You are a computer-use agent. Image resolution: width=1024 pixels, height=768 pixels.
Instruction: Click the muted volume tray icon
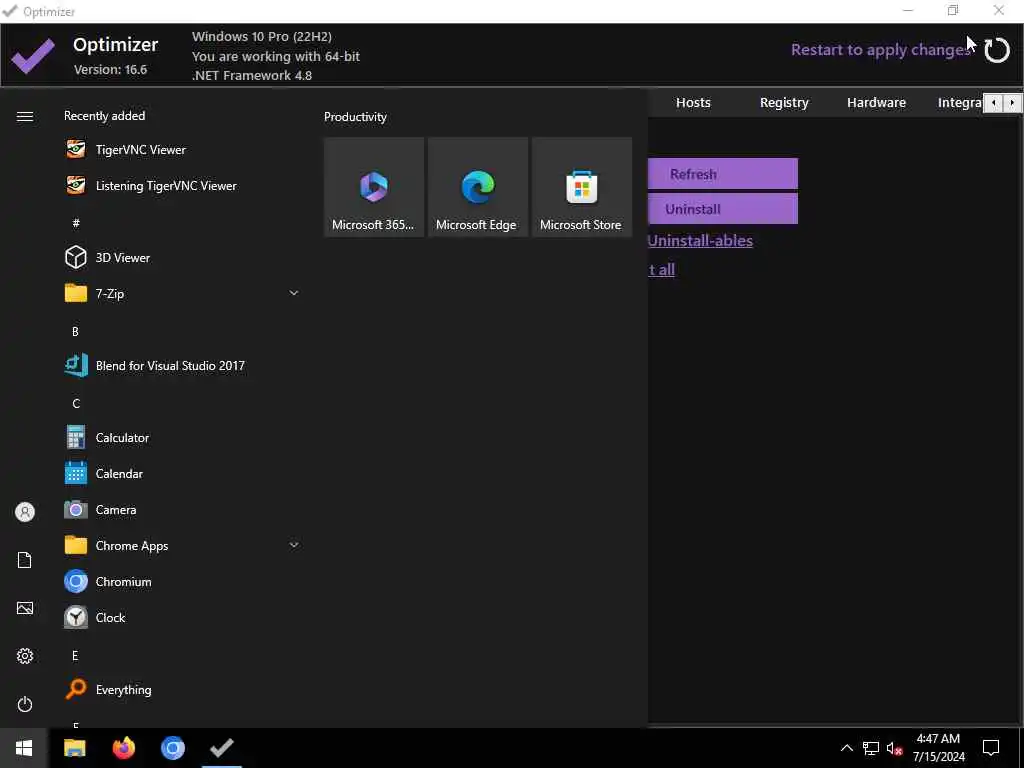coord(894,748)
